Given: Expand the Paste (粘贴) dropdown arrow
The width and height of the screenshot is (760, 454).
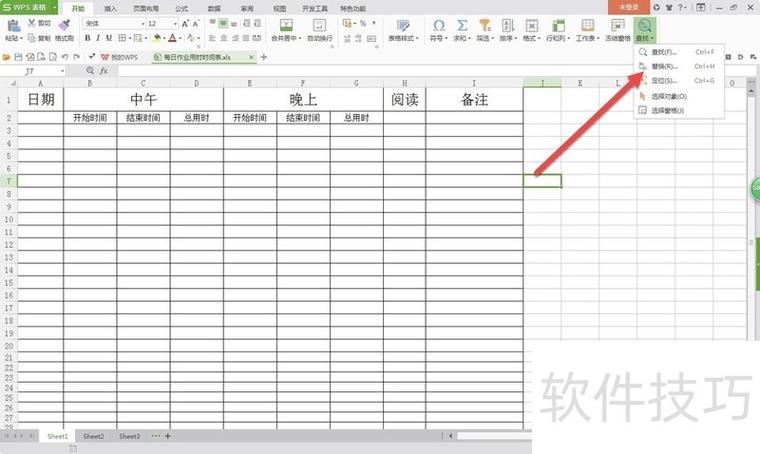Looking at the screenshot, I should tap(21, 38).
